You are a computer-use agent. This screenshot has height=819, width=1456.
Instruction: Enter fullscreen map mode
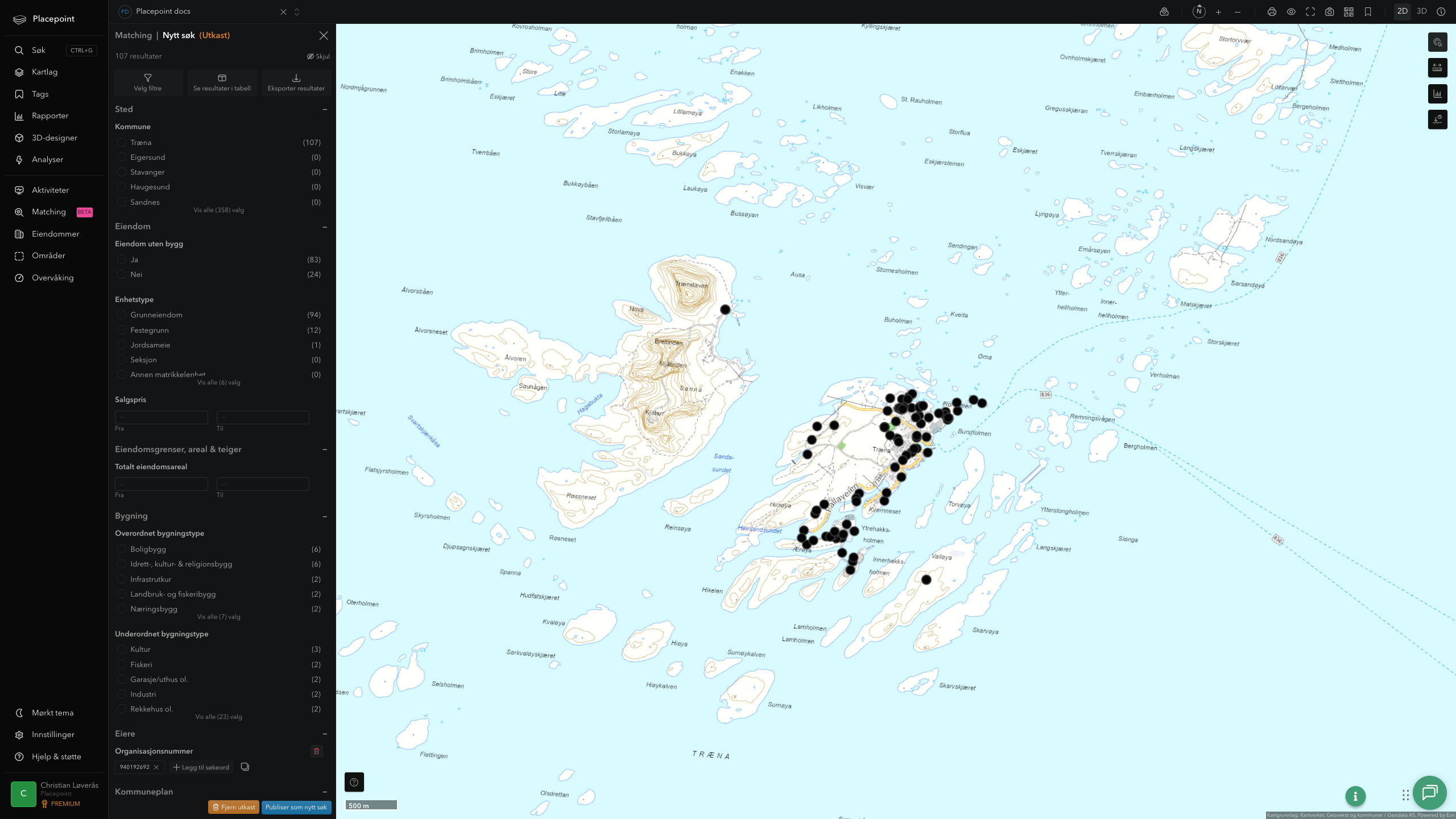(1310, 12)
